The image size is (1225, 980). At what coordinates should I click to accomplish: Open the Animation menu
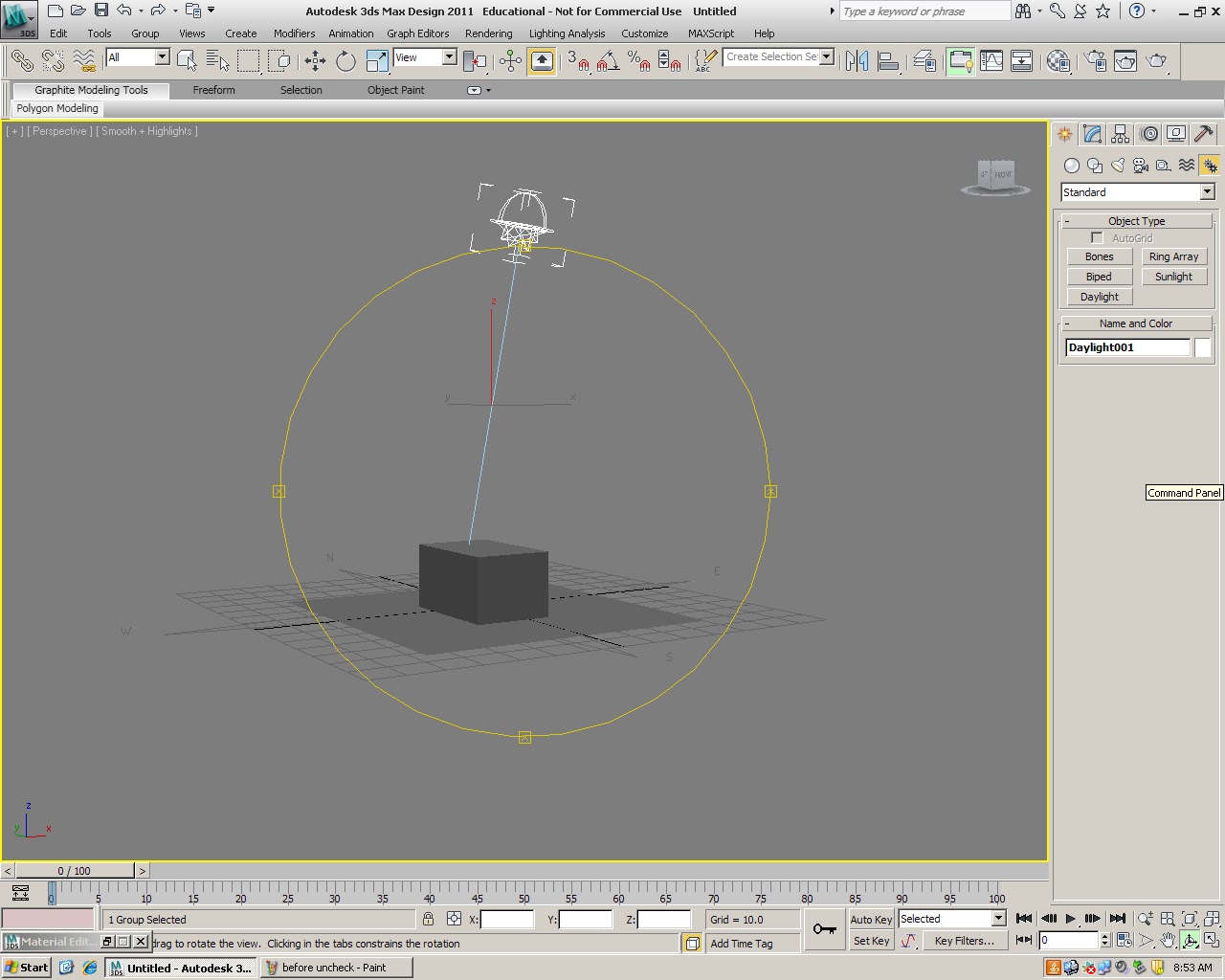tap(351, 33)
